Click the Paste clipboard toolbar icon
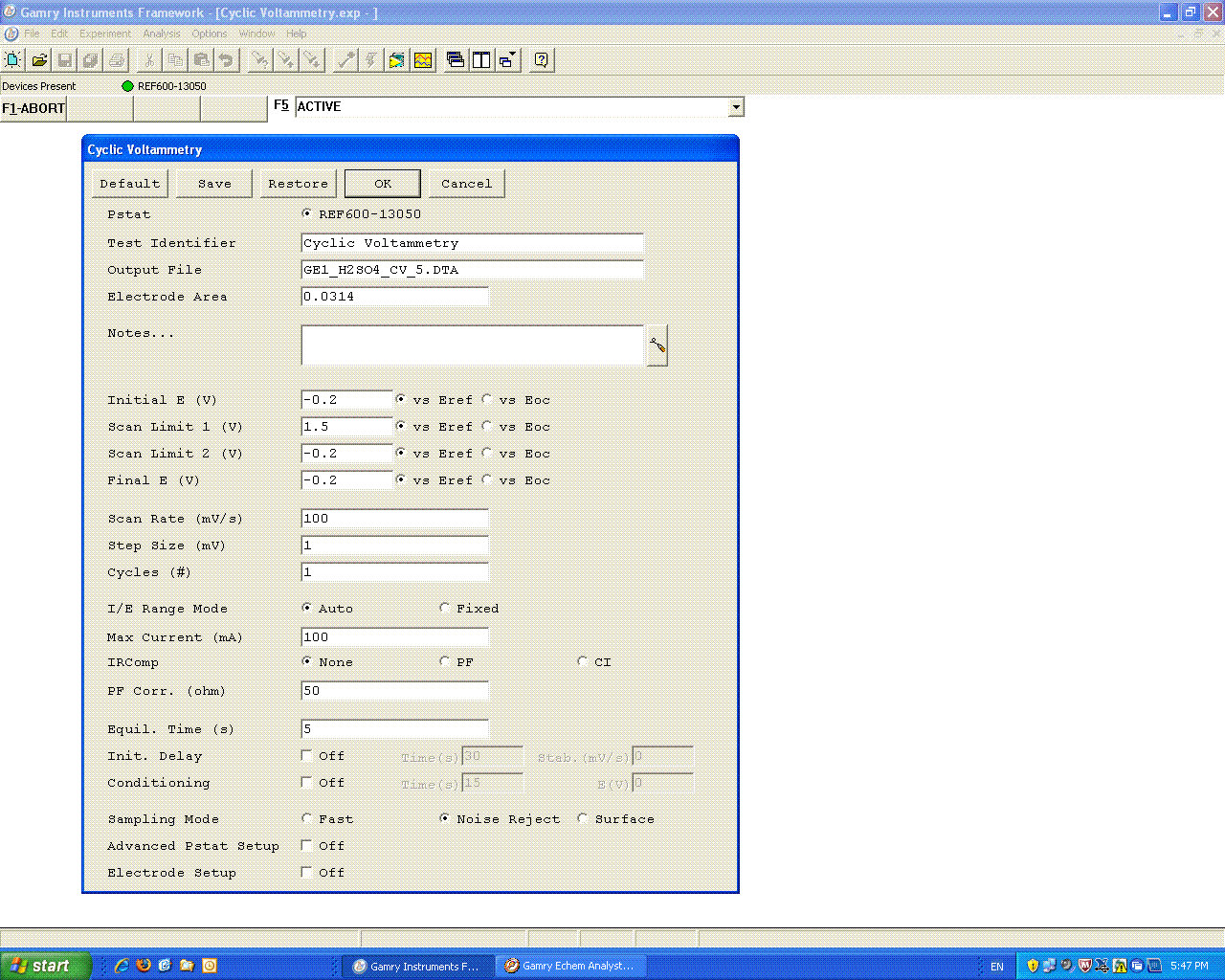 tap(201, 60)
